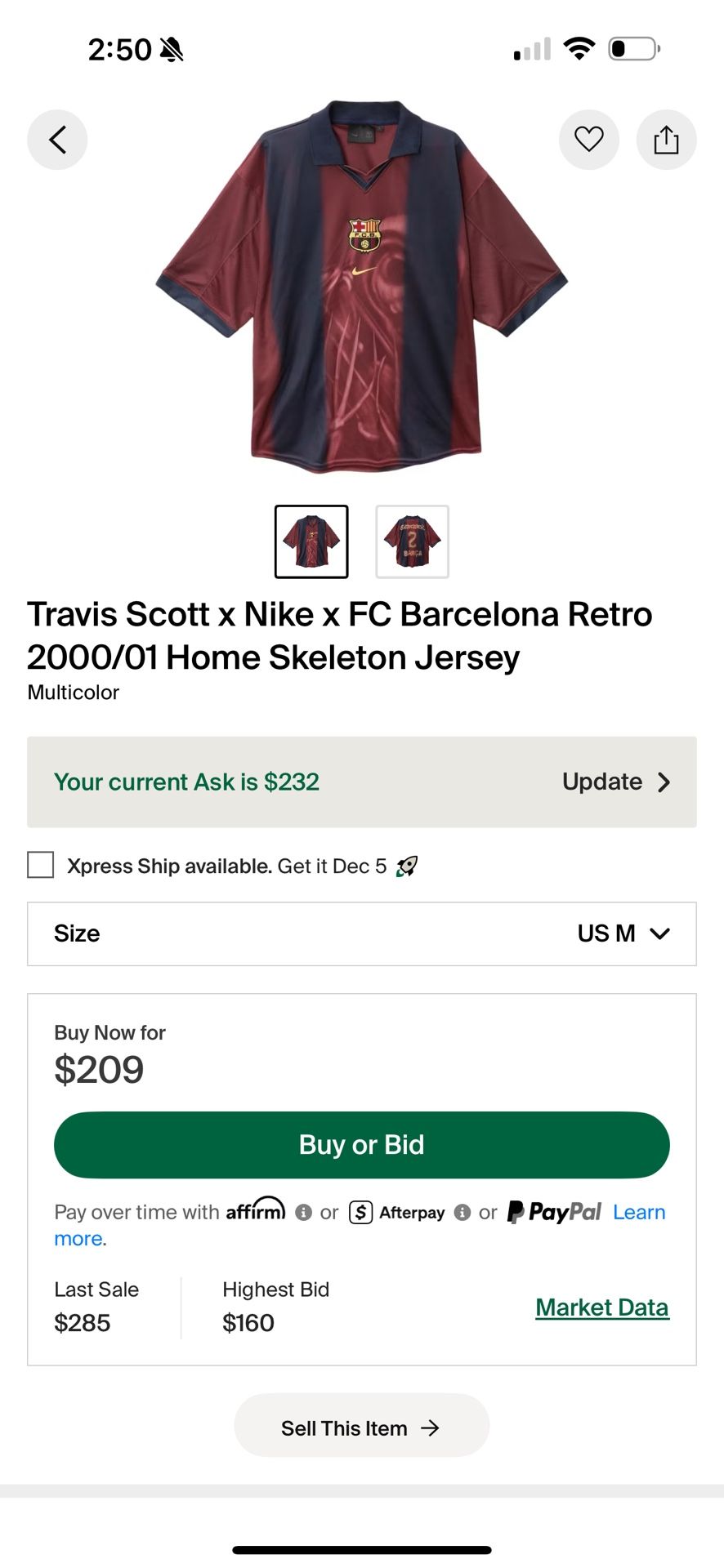Viewport: 724px width, 1568px height.
Task: Enable the Xpress Ship checkbox
Action: tap(41, 865)
